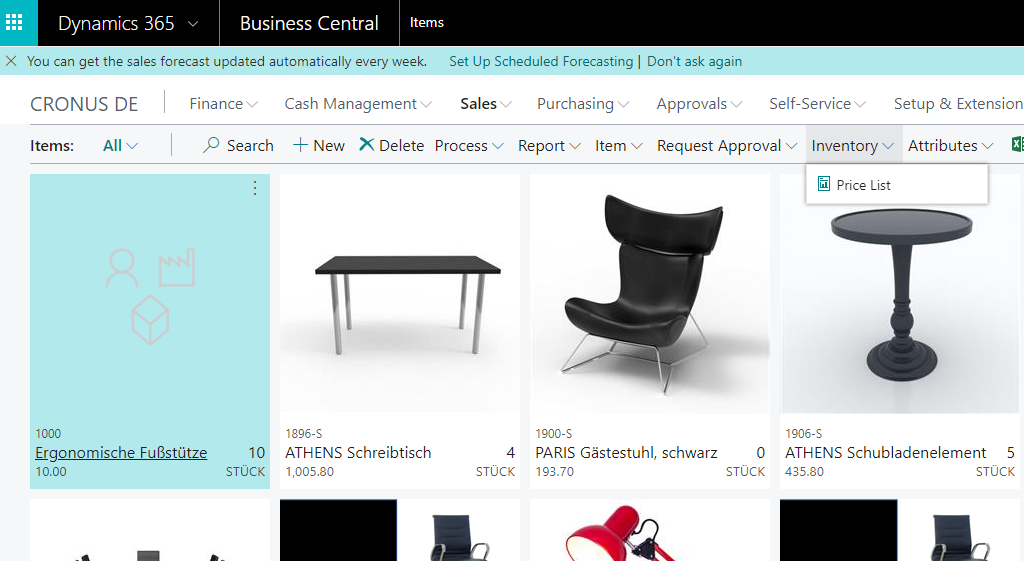The image size is (1024, 561).
Task: Select the ATHENS Schreibtisch item thumbnail
Action: [400, 295]
